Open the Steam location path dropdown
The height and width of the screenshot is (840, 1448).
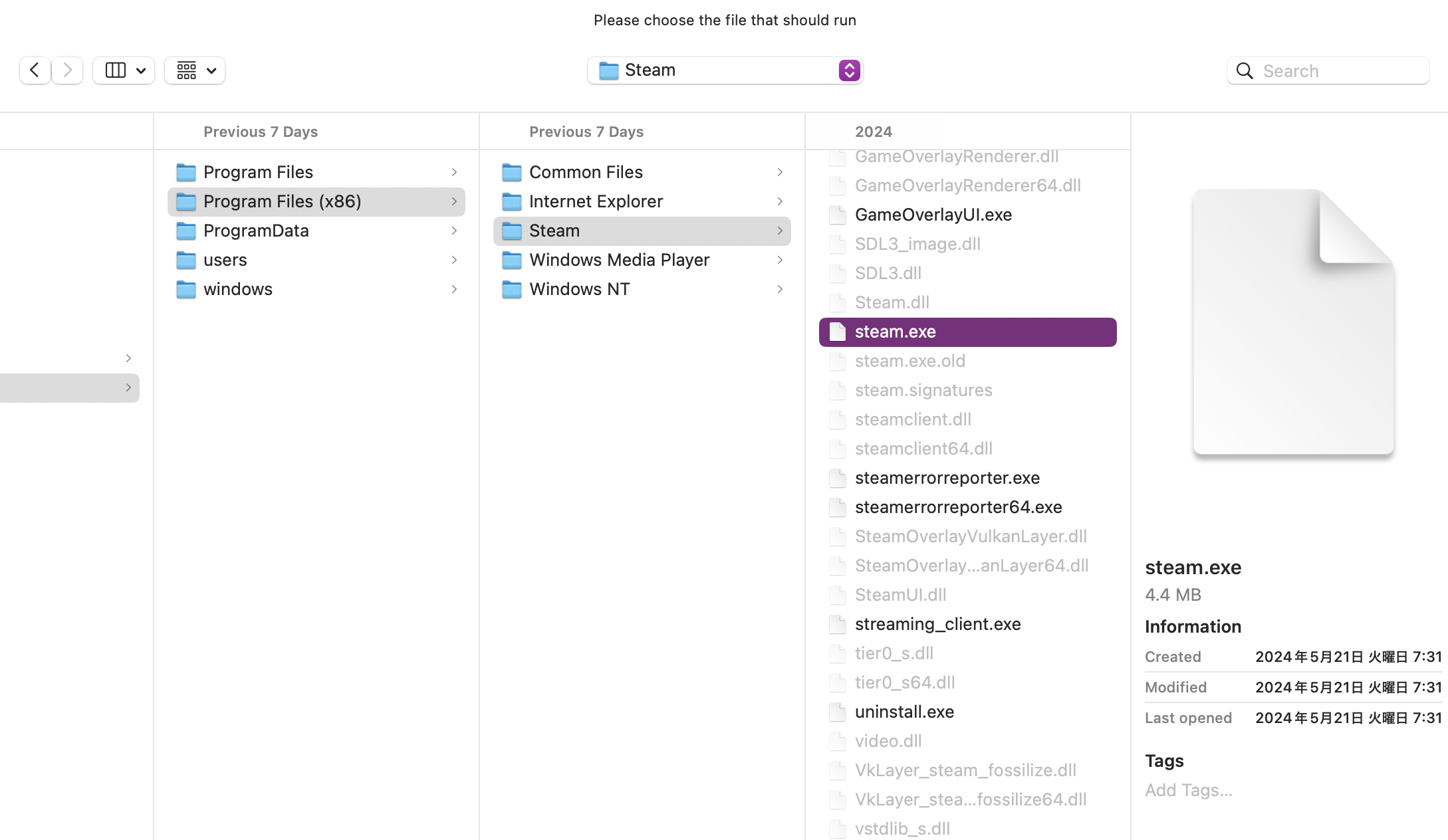pyautogui.click(x=849, y=70)
